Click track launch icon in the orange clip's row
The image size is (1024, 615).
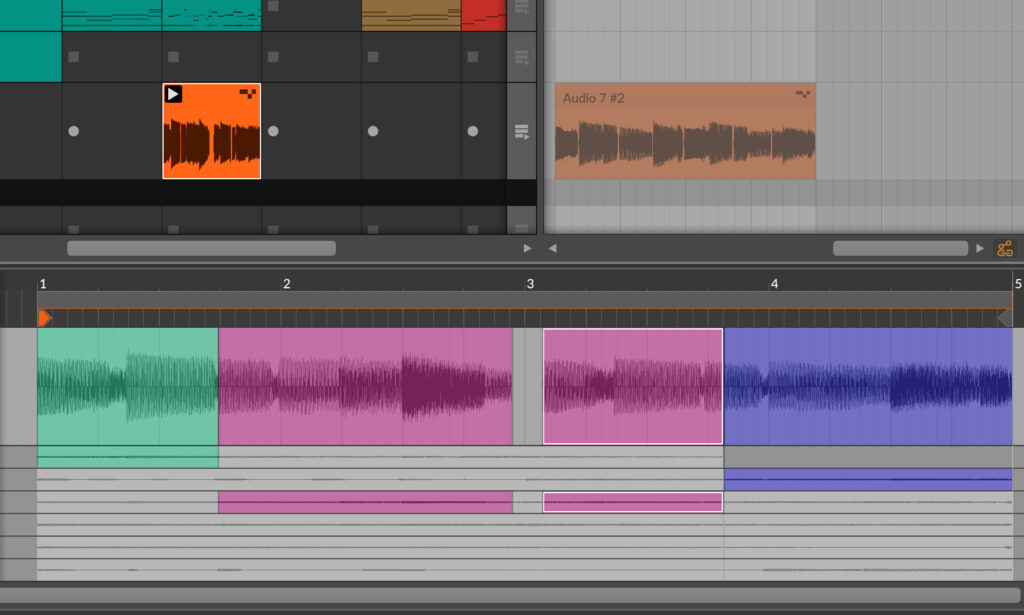click(x=521, y=132)
